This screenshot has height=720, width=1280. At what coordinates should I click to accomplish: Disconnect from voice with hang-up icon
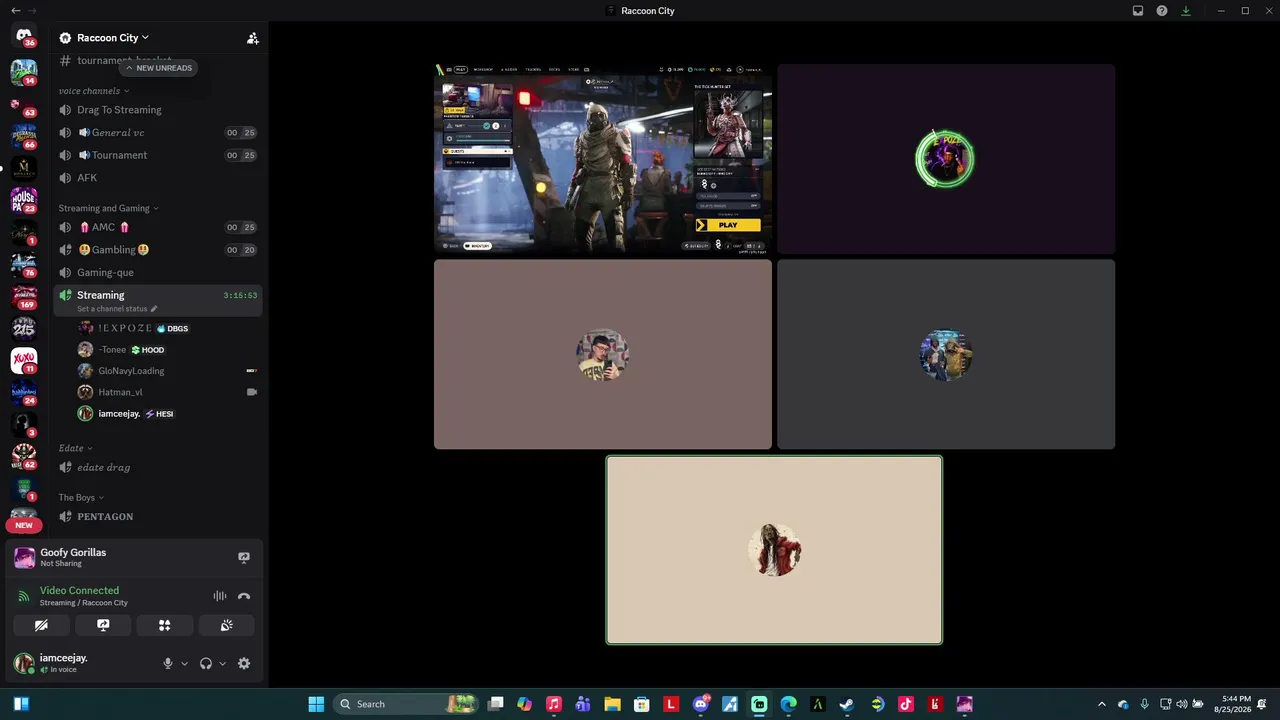(244, 596)
